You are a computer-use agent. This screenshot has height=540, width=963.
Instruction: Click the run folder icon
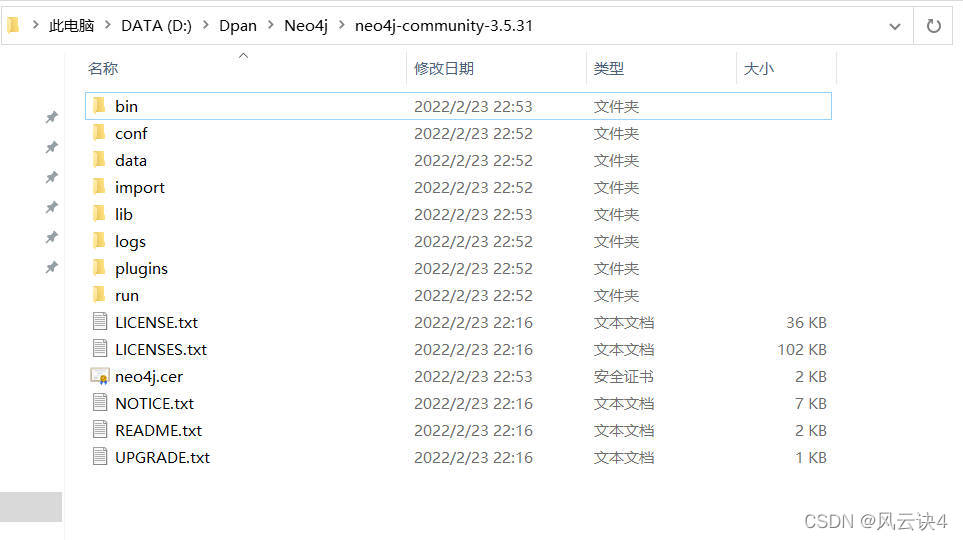coord(99,295)
